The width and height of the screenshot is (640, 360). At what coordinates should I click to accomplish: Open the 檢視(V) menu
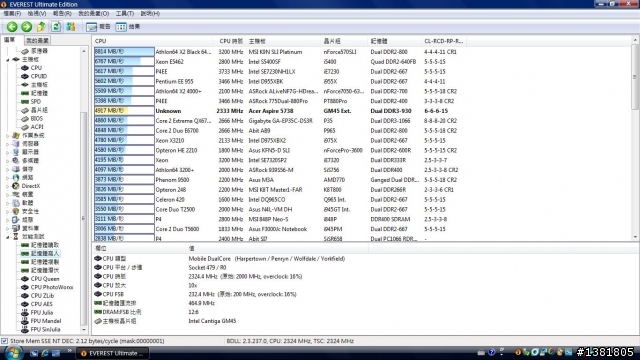[37, 13]
